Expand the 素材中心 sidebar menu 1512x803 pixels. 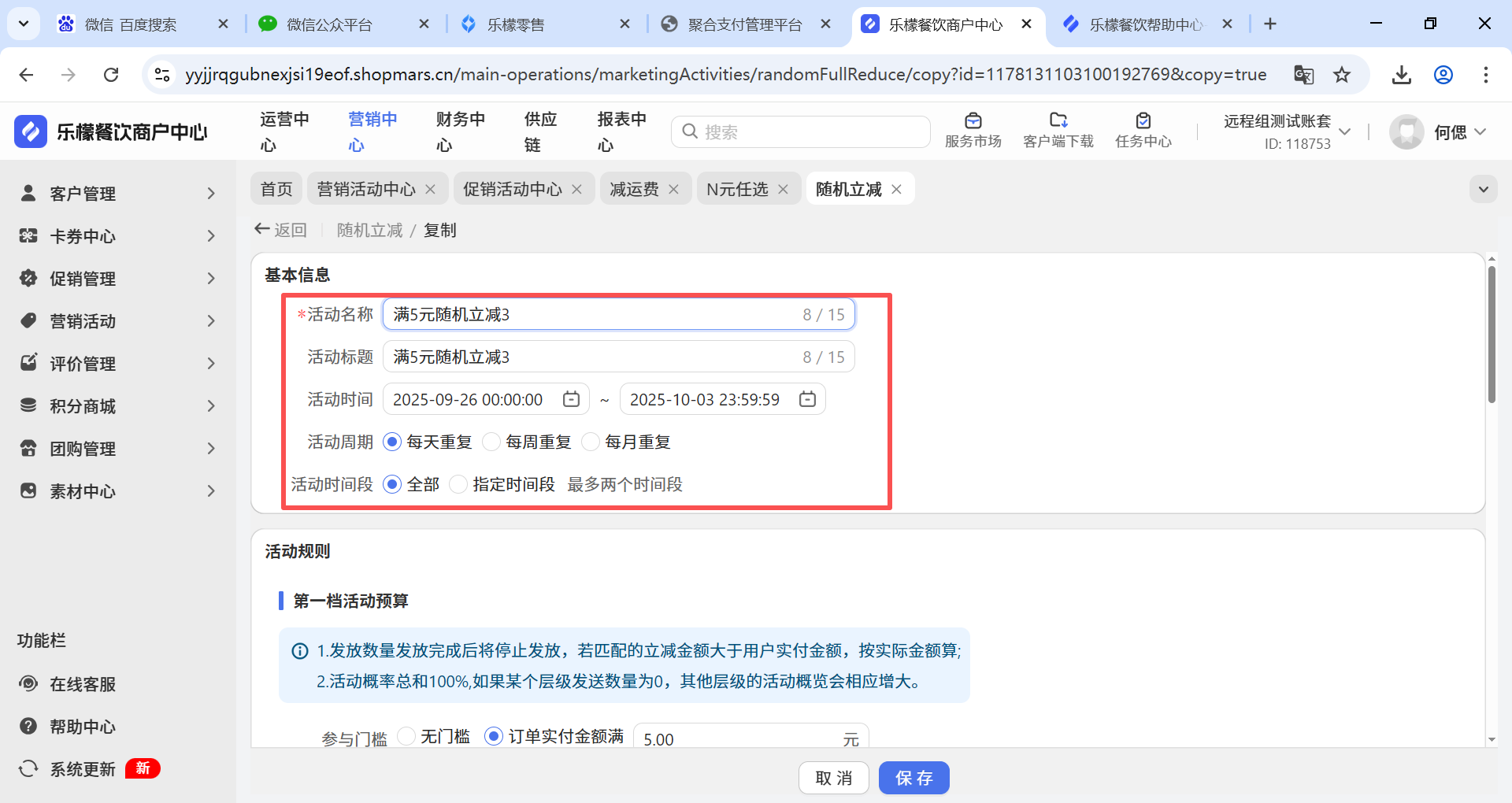[117, 490]
